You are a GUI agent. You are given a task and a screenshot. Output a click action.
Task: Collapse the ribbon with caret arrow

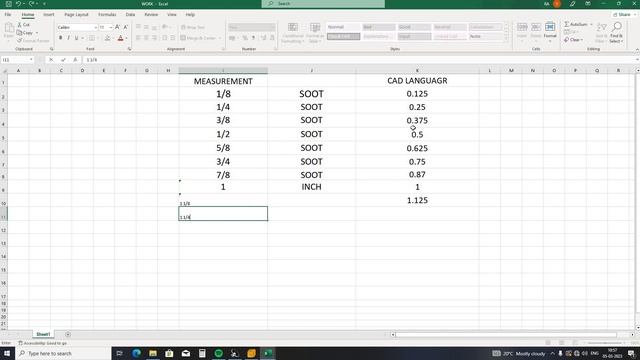(x=637, y=49)
